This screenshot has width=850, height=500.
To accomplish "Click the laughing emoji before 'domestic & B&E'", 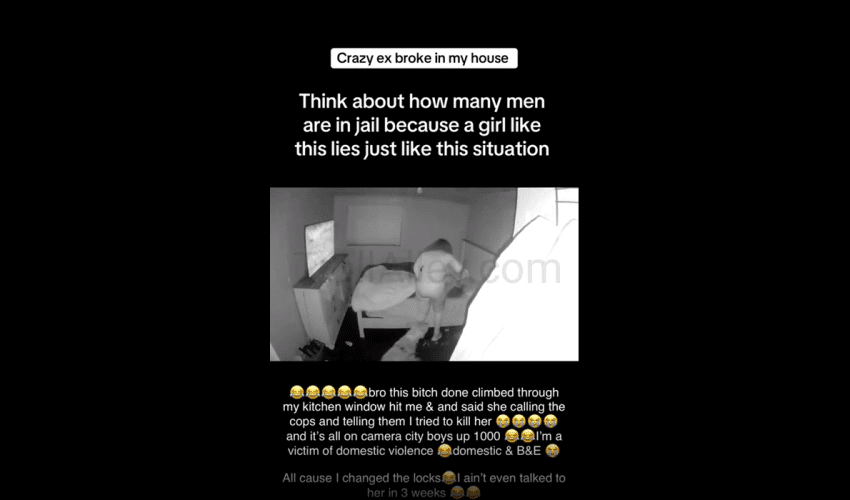I will click(x=445, y=451).
